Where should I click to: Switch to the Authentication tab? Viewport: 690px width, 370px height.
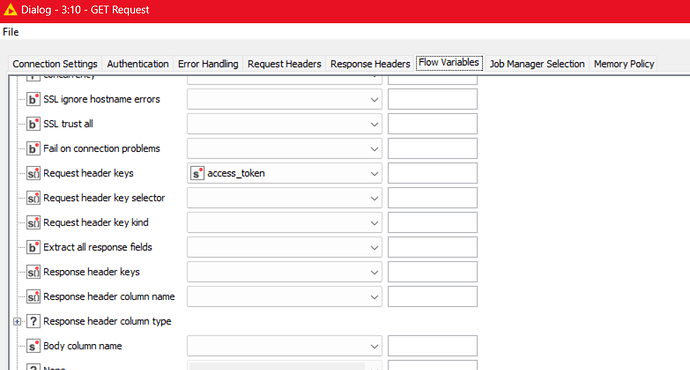[138, 64]
